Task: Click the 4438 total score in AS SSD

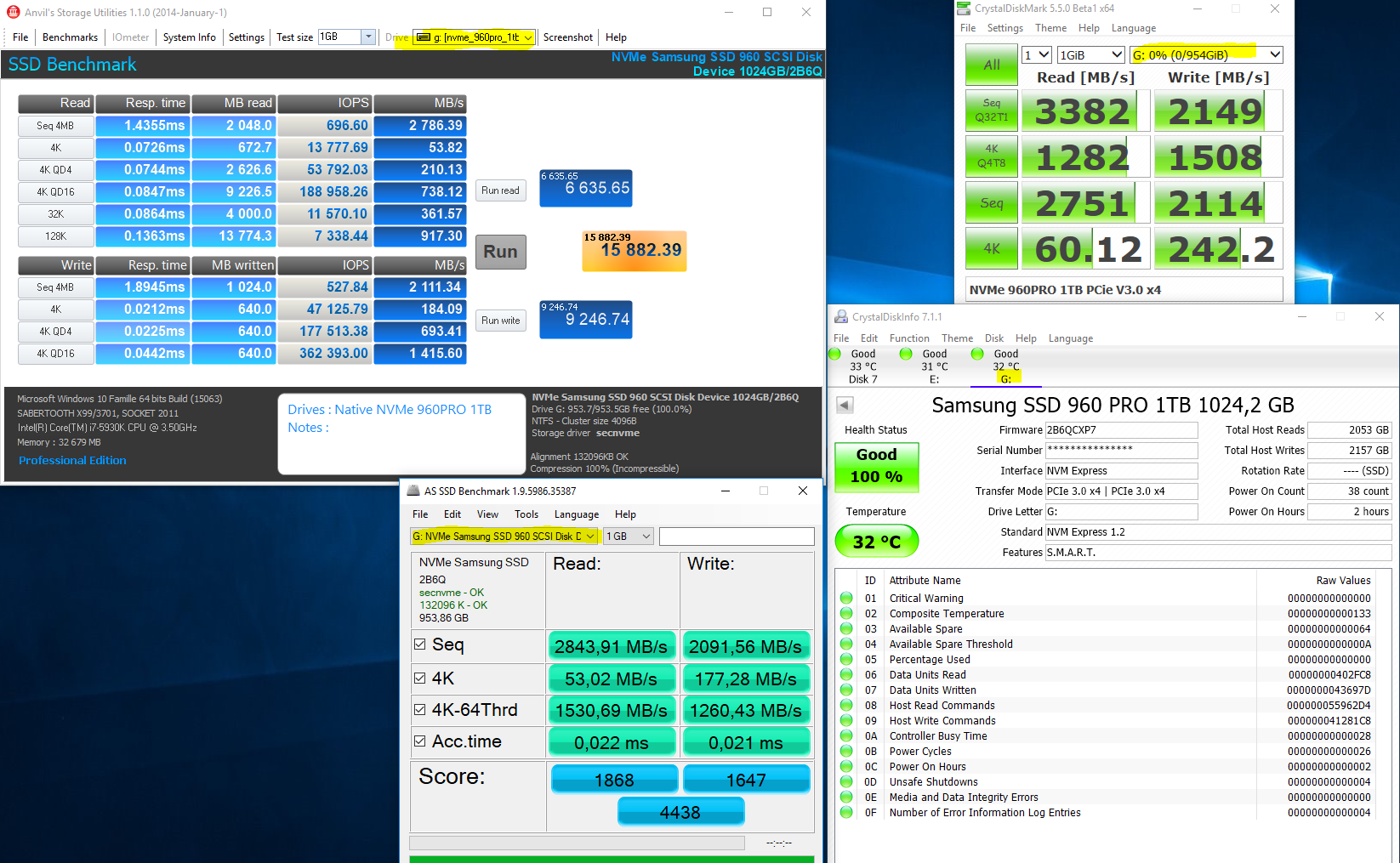Action: point(680,812)
